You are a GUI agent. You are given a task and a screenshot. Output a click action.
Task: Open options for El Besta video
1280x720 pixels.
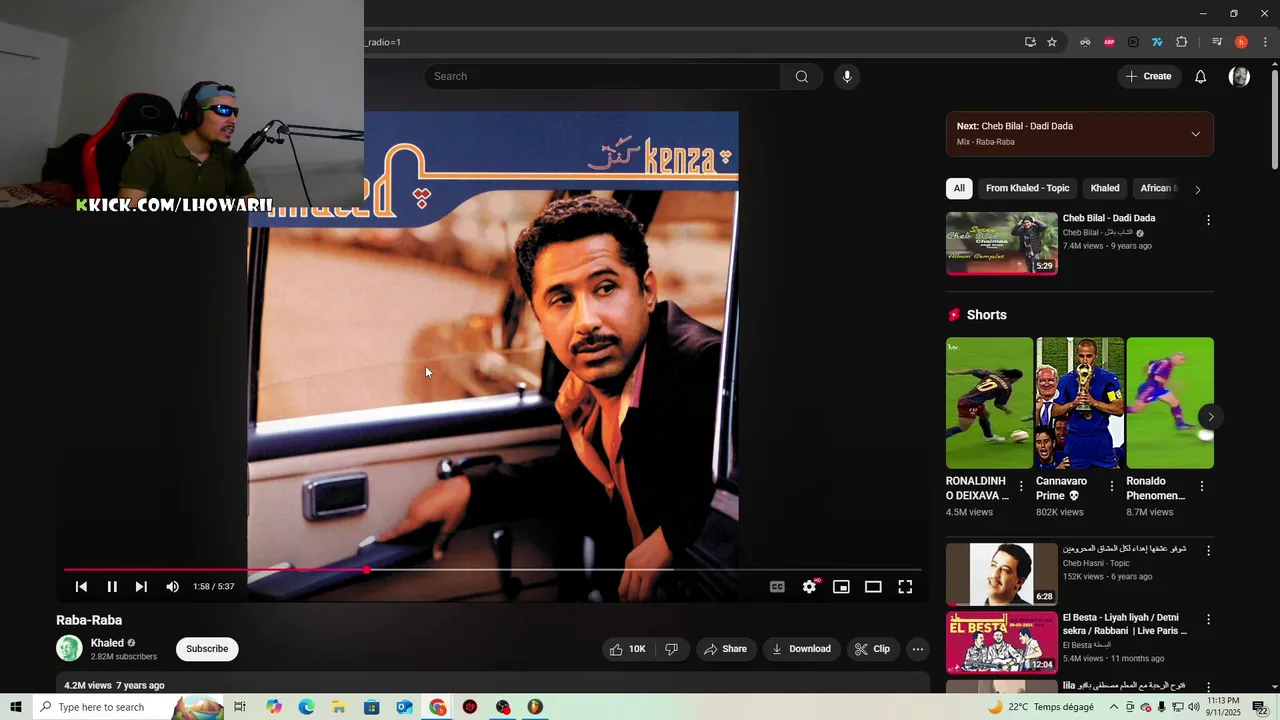tap(1208, 619)
